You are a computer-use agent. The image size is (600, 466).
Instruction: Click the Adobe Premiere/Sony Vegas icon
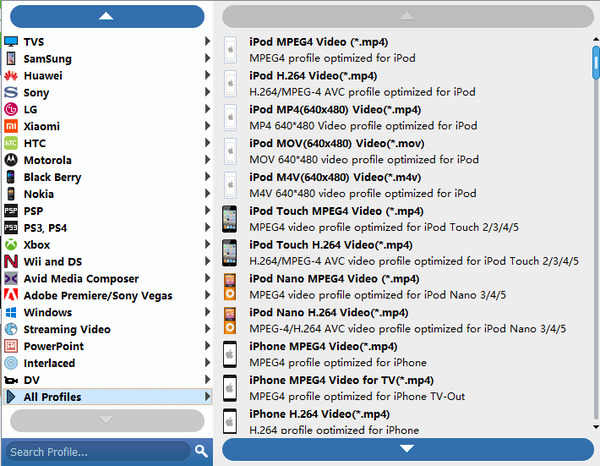click(11, 296)
